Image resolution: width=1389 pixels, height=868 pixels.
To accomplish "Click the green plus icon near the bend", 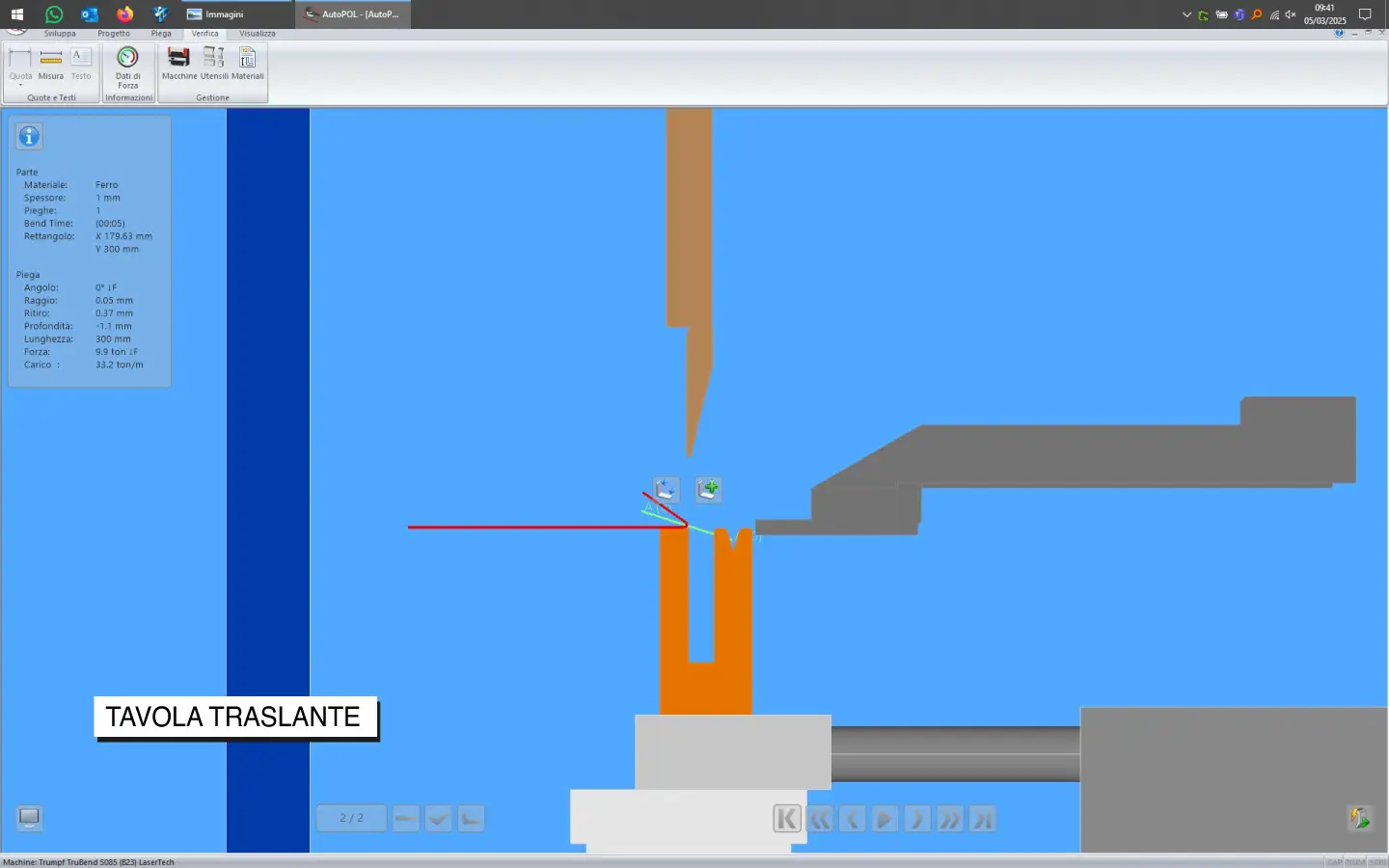I will [708, 489].
